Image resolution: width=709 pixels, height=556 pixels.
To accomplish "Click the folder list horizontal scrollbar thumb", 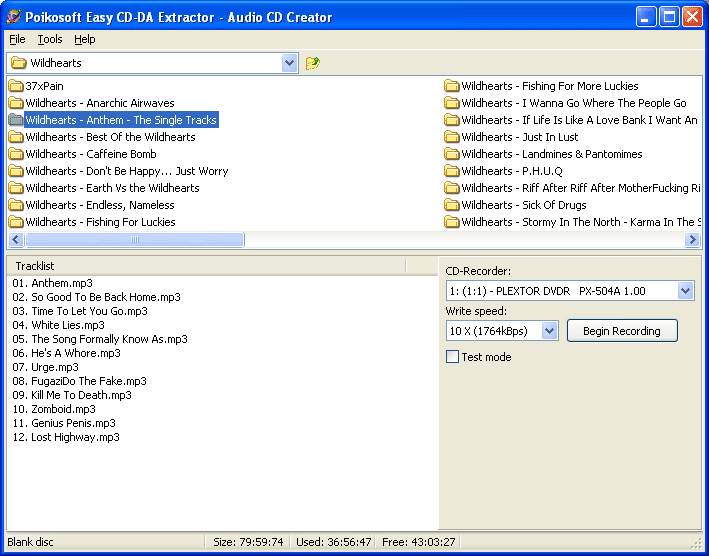I will pos(134,240).
